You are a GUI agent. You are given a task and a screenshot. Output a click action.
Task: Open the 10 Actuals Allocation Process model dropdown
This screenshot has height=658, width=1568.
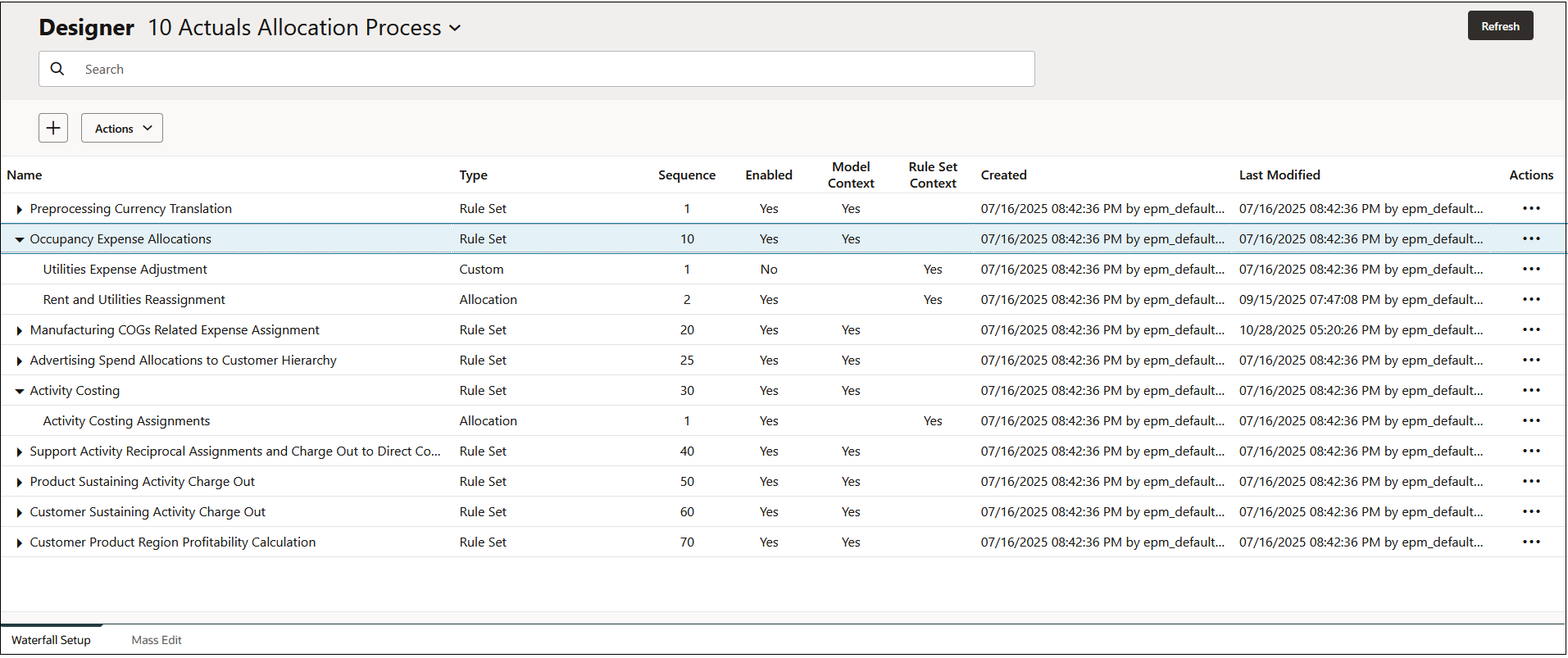pyautogui.click(x=304, y=28)
